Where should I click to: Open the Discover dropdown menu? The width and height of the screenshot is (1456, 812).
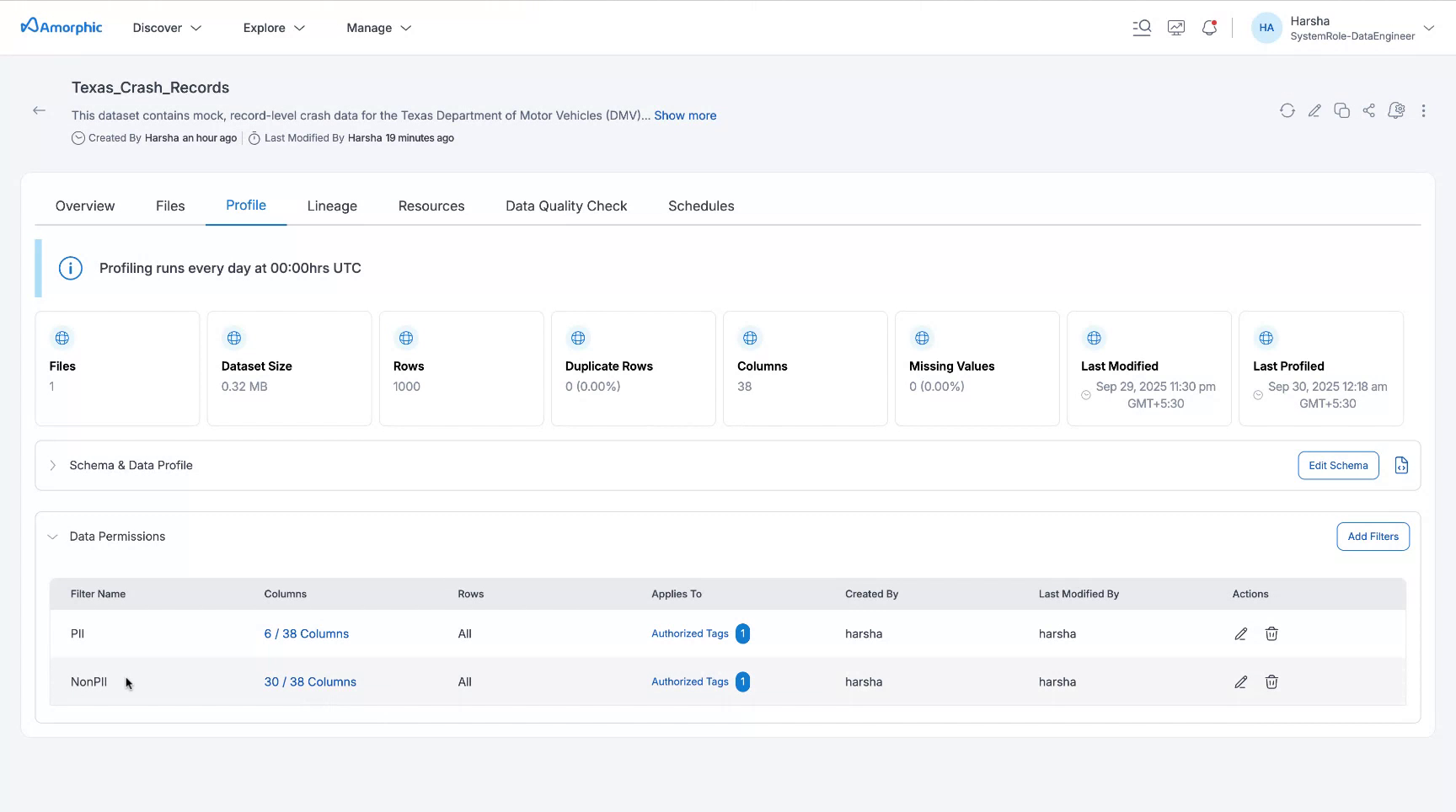[167, 28]
